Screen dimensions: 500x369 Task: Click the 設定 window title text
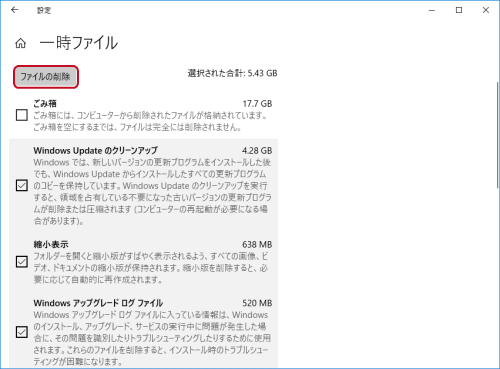44,11
